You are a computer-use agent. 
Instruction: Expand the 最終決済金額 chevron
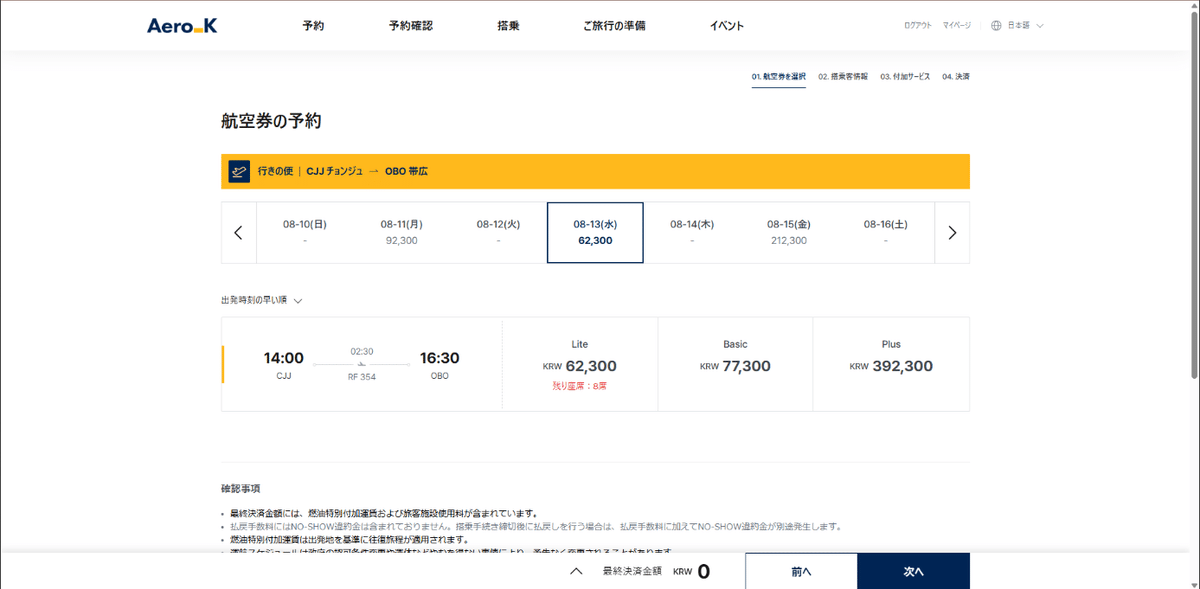tap(576, 572)
